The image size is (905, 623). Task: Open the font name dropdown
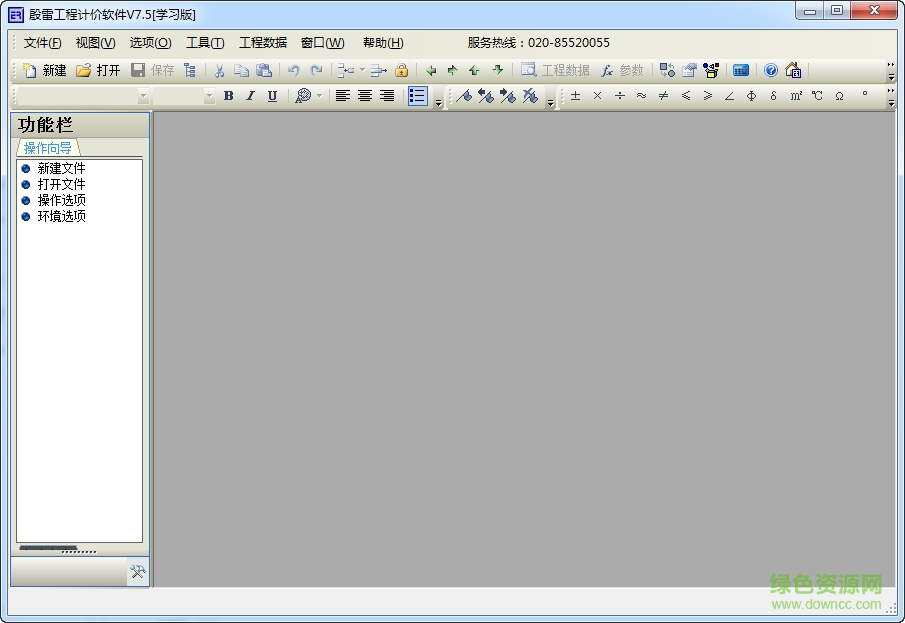[143, 96]
